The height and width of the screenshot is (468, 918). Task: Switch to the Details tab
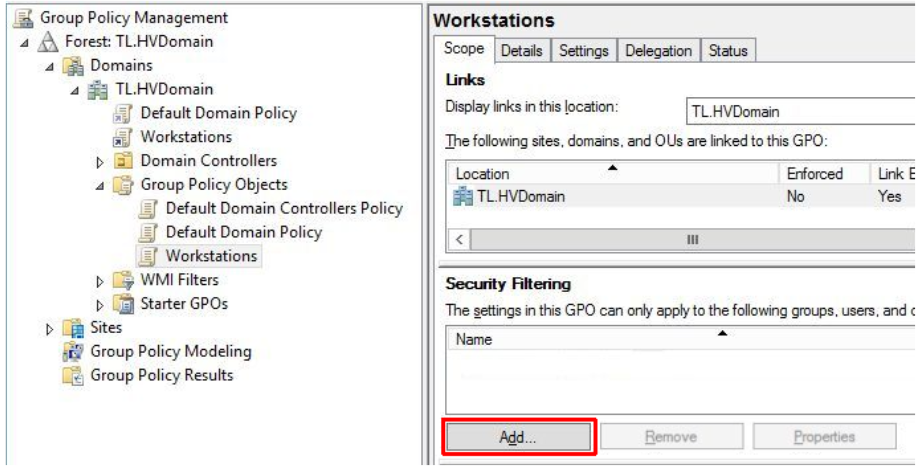tap(521, 51)
